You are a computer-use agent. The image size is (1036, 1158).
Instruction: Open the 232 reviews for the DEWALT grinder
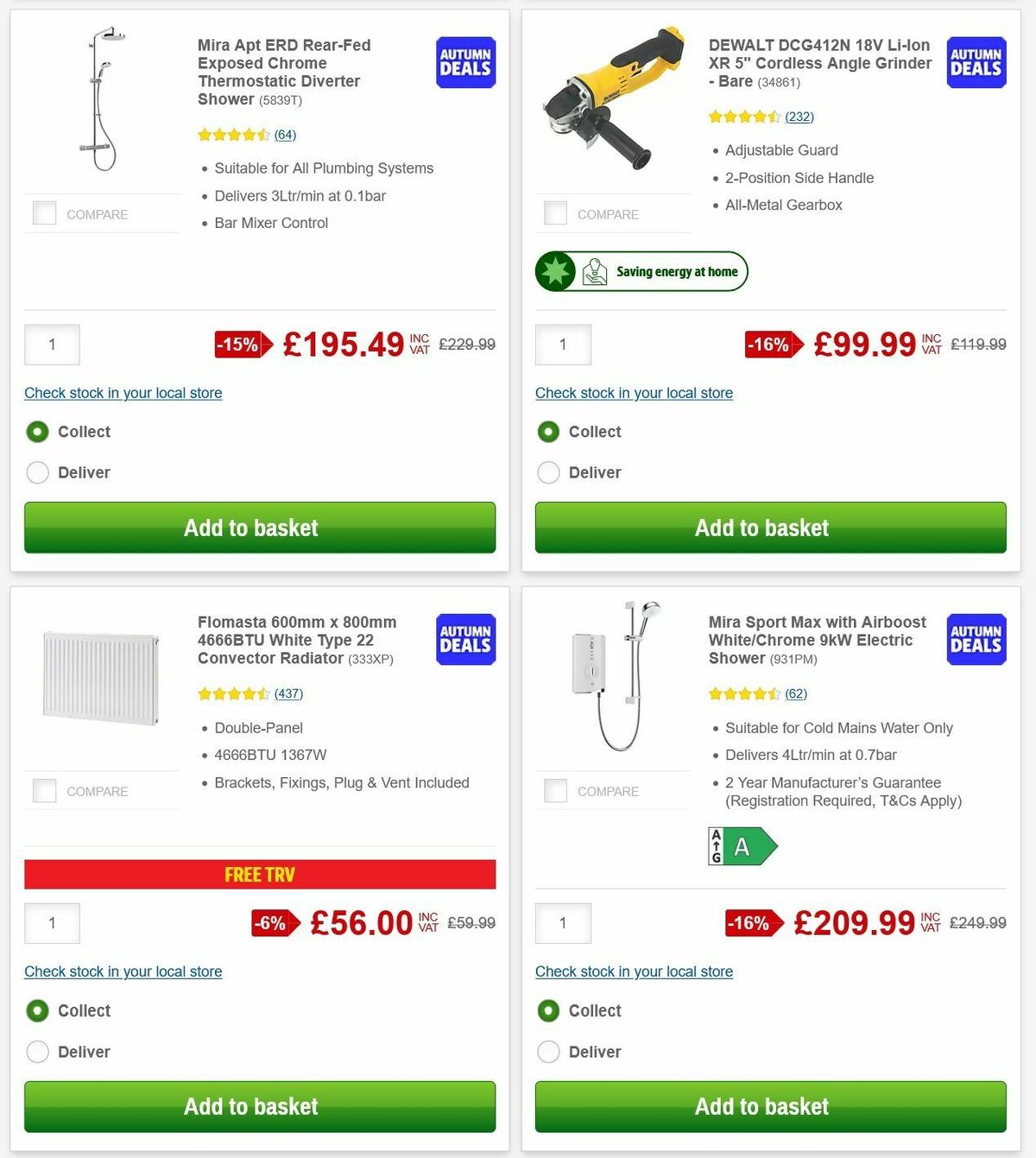(800, 116)
